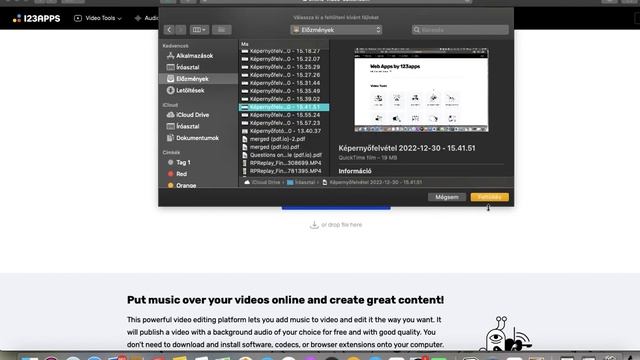The height and width of the screenshot is (360, 640).
Task: Click iCloud Drive in the path bar
Action: click(x=262, y=182)
